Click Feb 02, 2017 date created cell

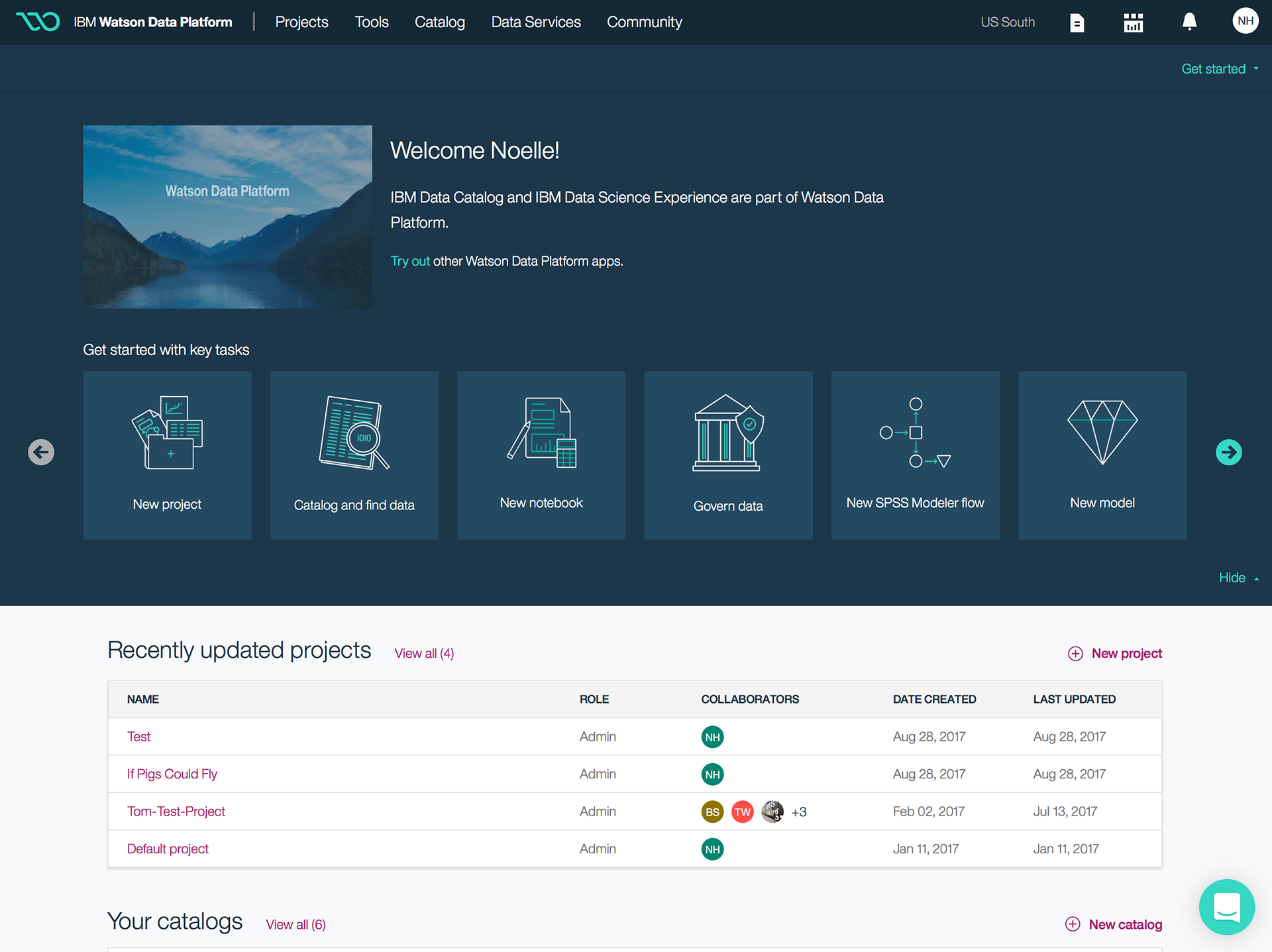pyautogui.click(x=929, y=812)
